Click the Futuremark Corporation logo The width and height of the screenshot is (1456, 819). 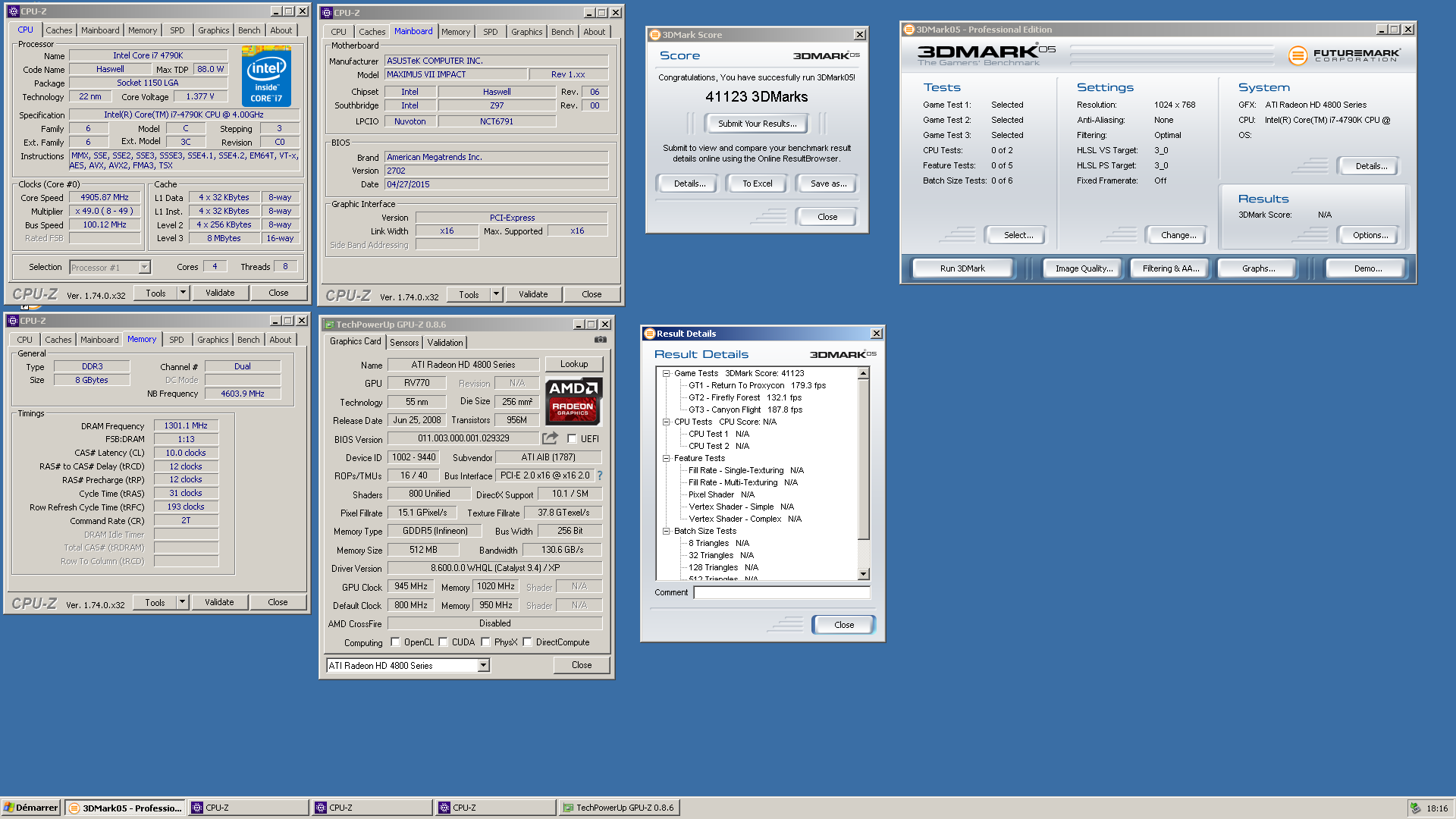click(1344, 55)
